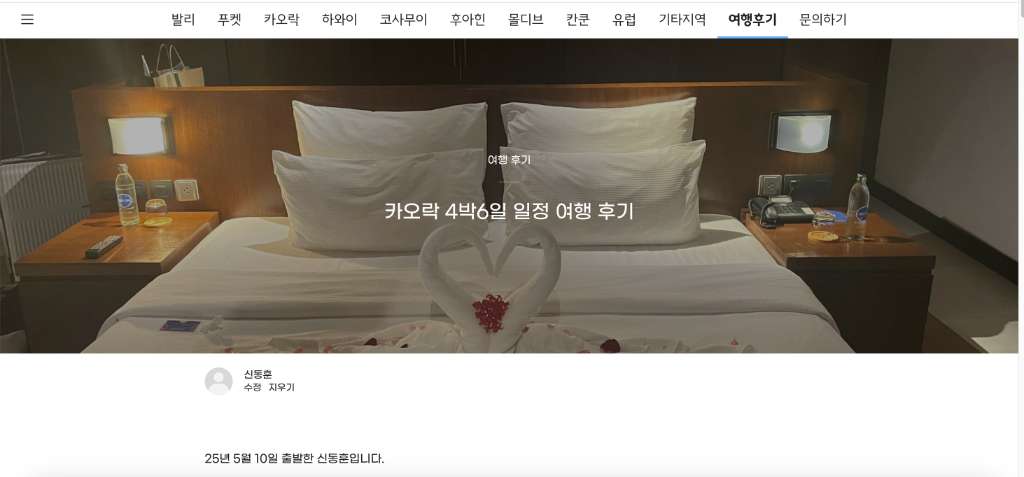Click the 수정 link under author
The height and width of the screenshot is (477, 1024).
252,387
